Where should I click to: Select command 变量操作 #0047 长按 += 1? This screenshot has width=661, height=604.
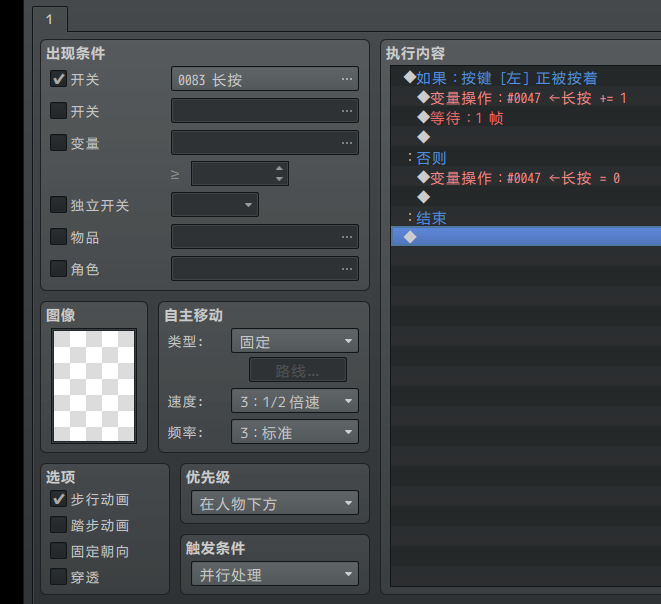(526, 98)
